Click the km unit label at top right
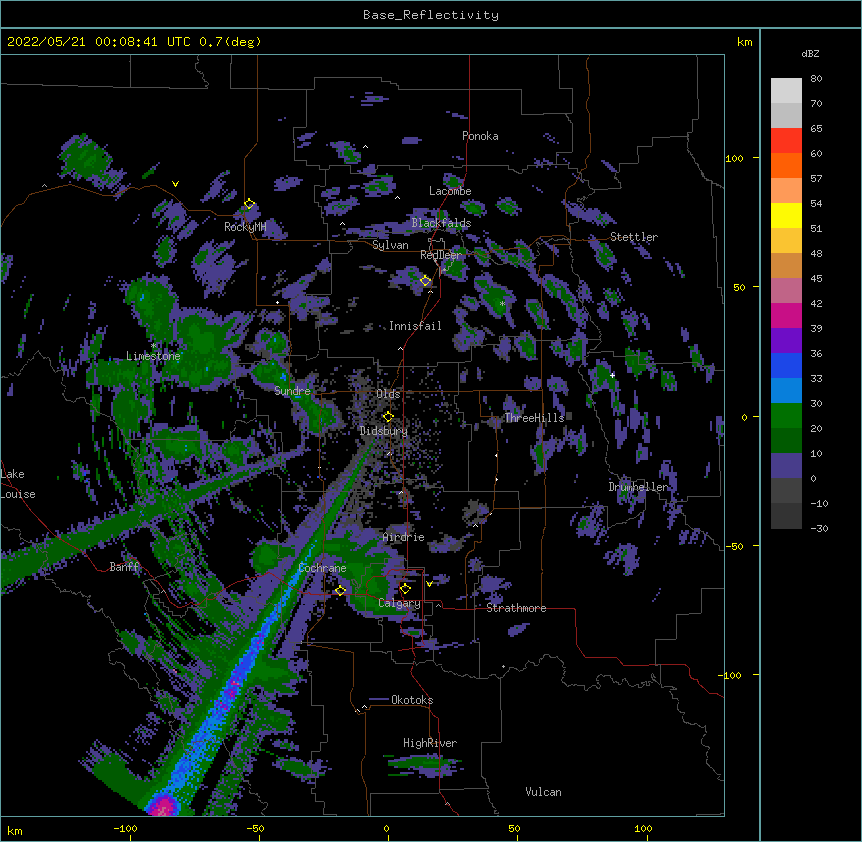Screen dimensions: 862x842 click(744, 42)
